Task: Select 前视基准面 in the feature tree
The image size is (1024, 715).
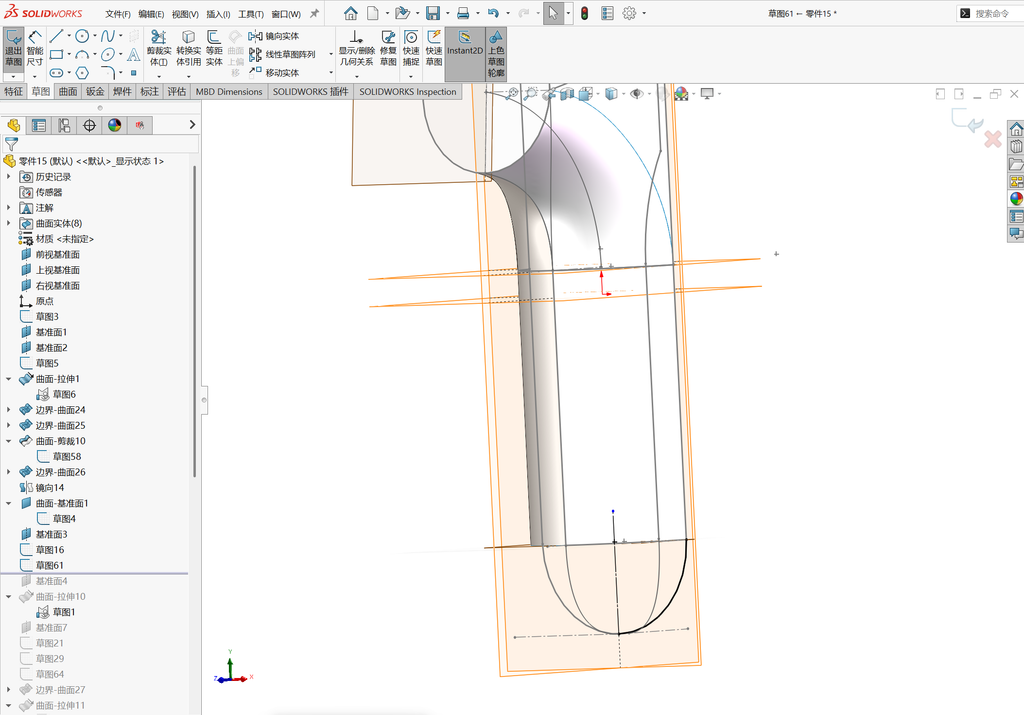Action: [57, 255]
